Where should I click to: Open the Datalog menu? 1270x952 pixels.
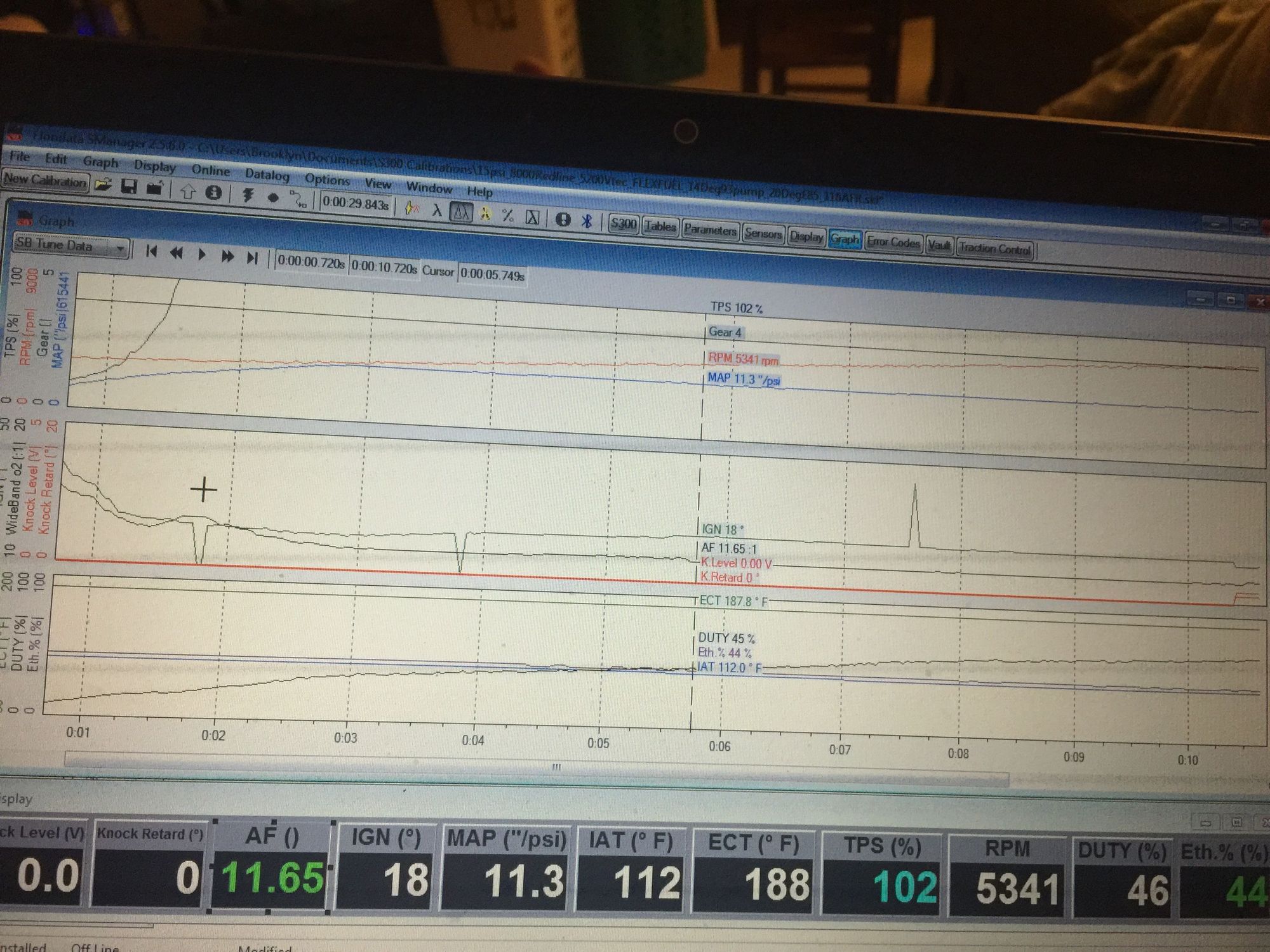tap(267, 175)
